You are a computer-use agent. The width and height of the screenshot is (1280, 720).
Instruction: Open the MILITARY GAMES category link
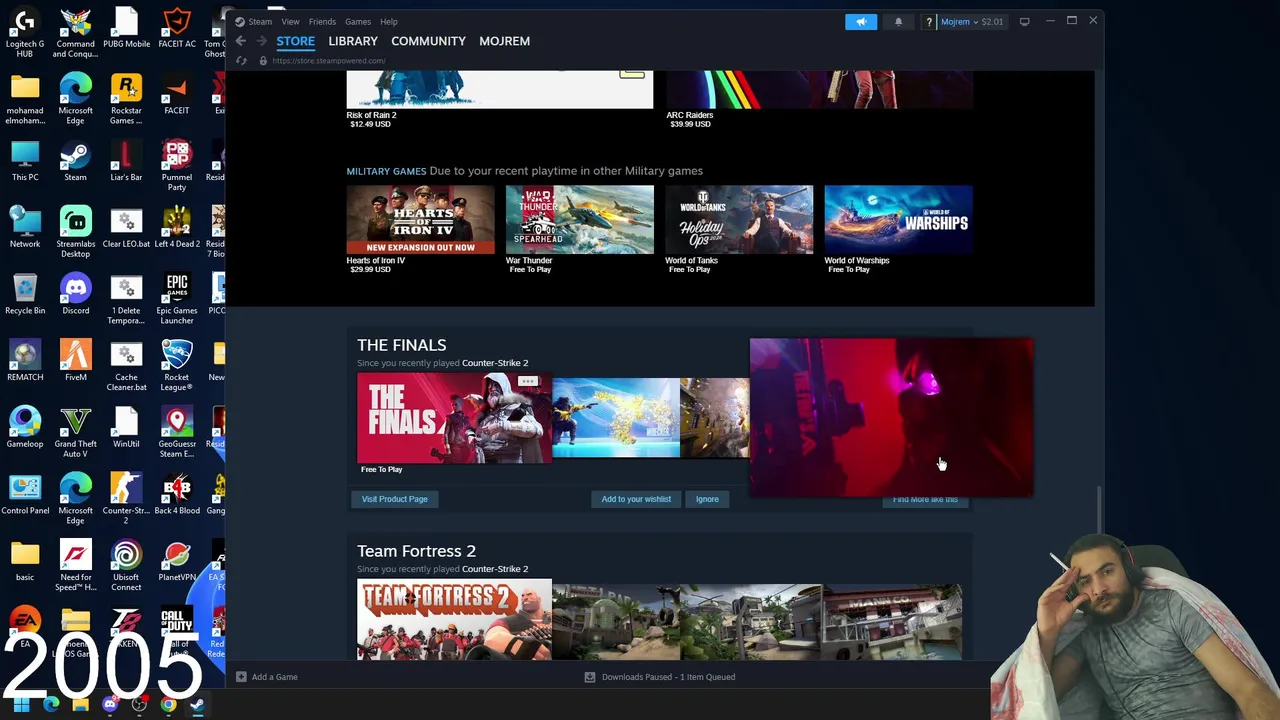pyautogui.click(x=386, y=171)
